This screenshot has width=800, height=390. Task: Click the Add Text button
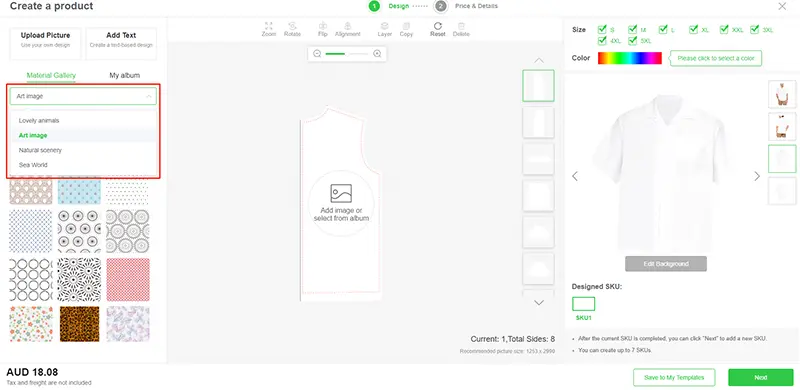[x=121, y=43]
